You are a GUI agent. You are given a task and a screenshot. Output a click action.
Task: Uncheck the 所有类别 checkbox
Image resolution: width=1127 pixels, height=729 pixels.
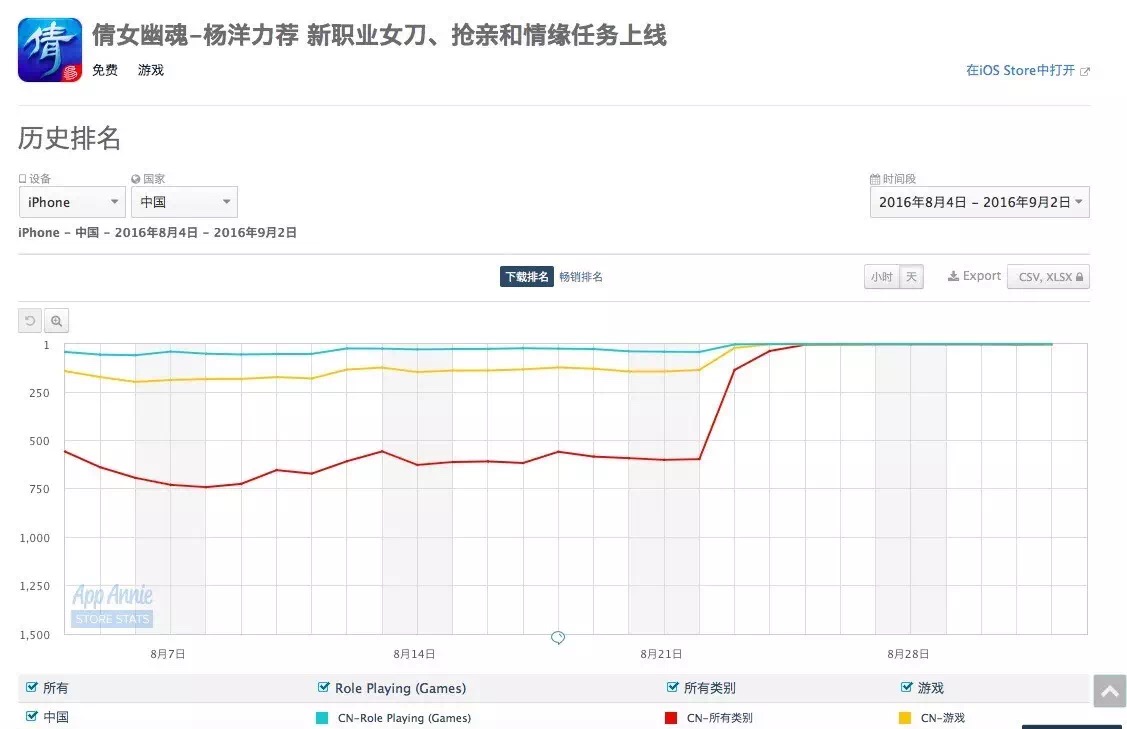tap(673, 687)
